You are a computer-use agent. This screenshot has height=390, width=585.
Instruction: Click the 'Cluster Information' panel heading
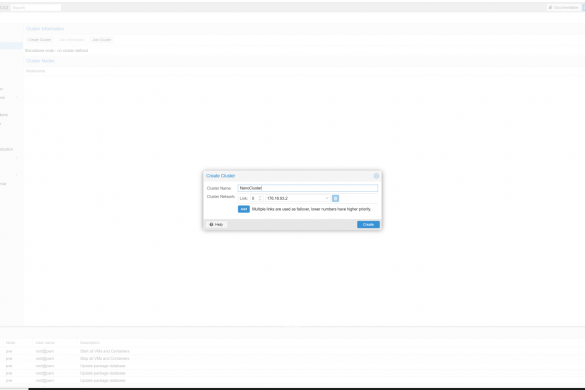[x=45, y=29]
